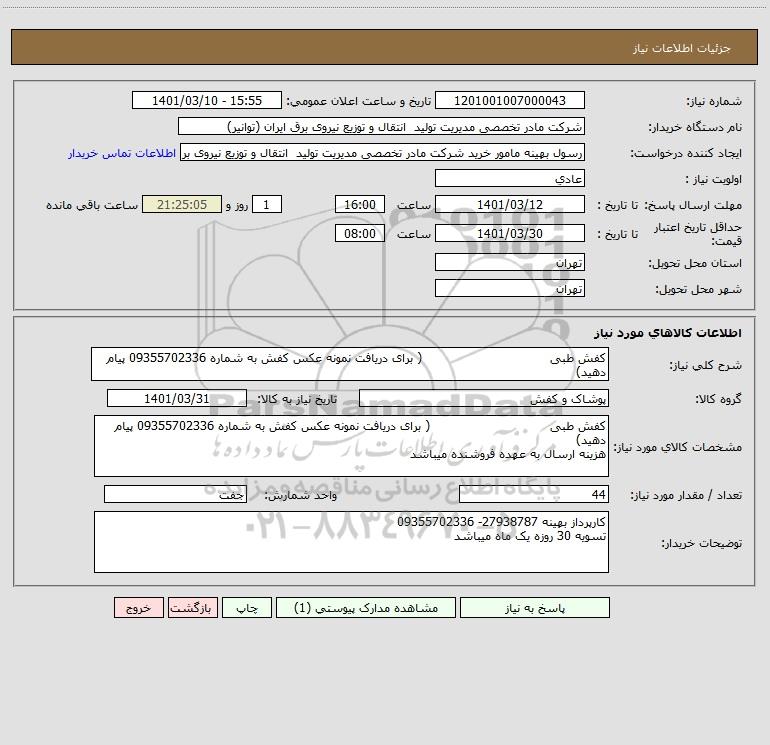
Task: Click the deadline time field 16:00
Action: pyautogui.click(x=359, y=204)
